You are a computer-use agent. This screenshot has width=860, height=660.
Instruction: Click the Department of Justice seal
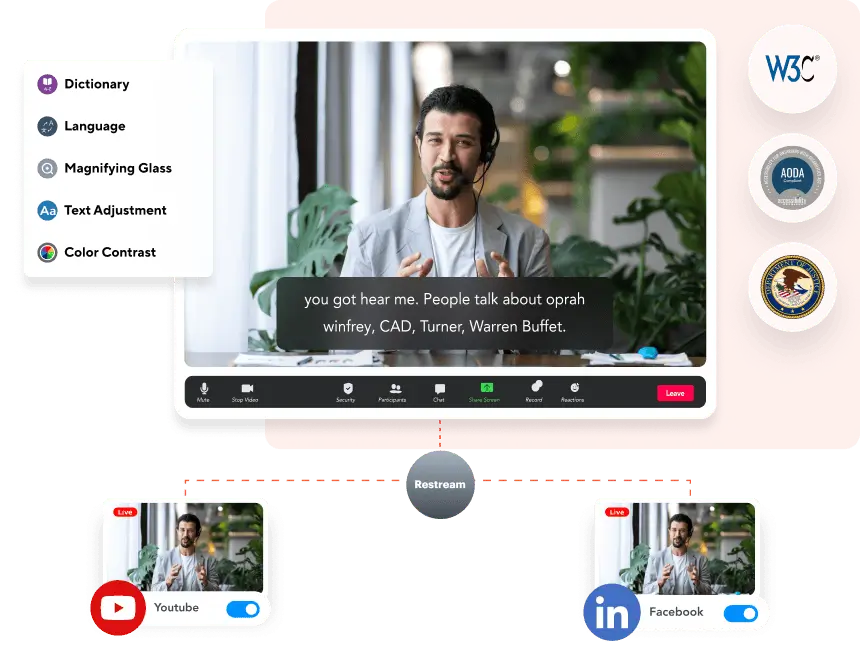point(793,287)
